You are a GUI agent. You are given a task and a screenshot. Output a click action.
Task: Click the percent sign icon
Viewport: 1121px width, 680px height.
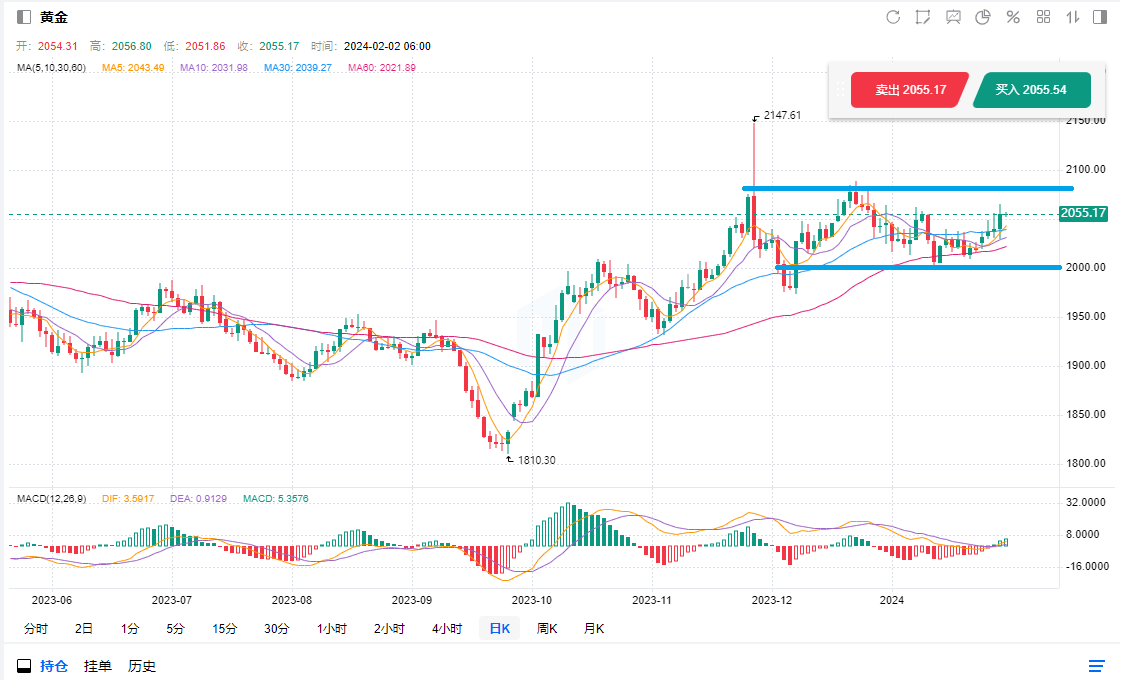click(1013, 17)
